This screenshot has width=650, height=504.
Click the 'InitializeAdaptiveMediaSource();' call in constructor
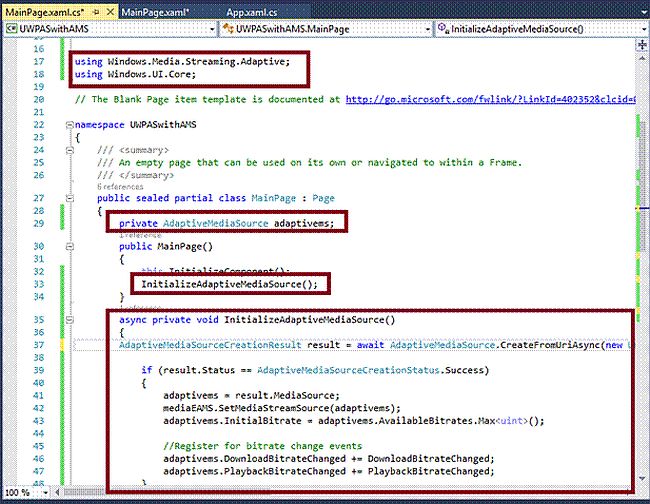pos(229,284)
